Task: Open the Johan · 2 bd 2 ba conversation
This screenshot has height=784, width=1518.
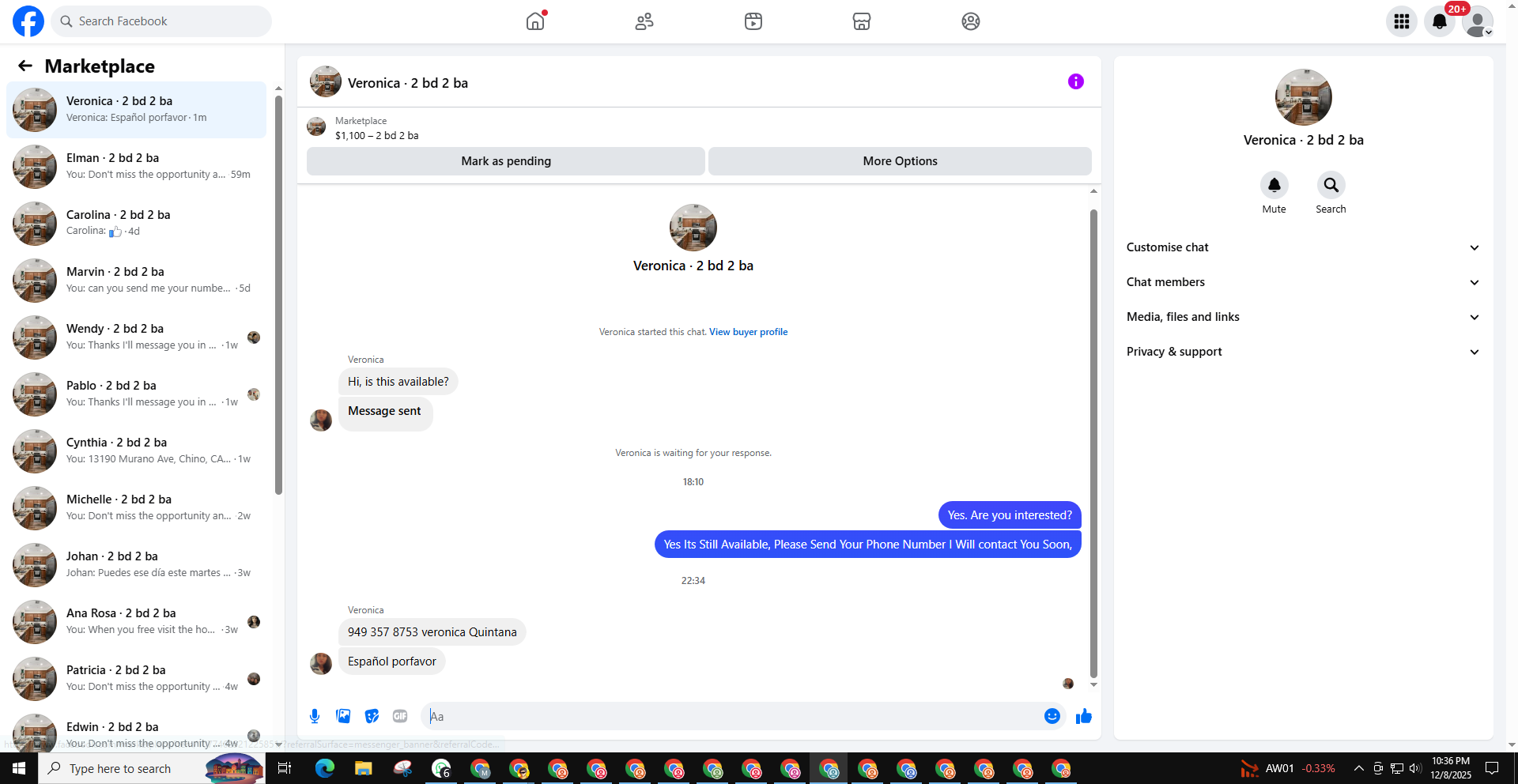Action: click(136, 564)
